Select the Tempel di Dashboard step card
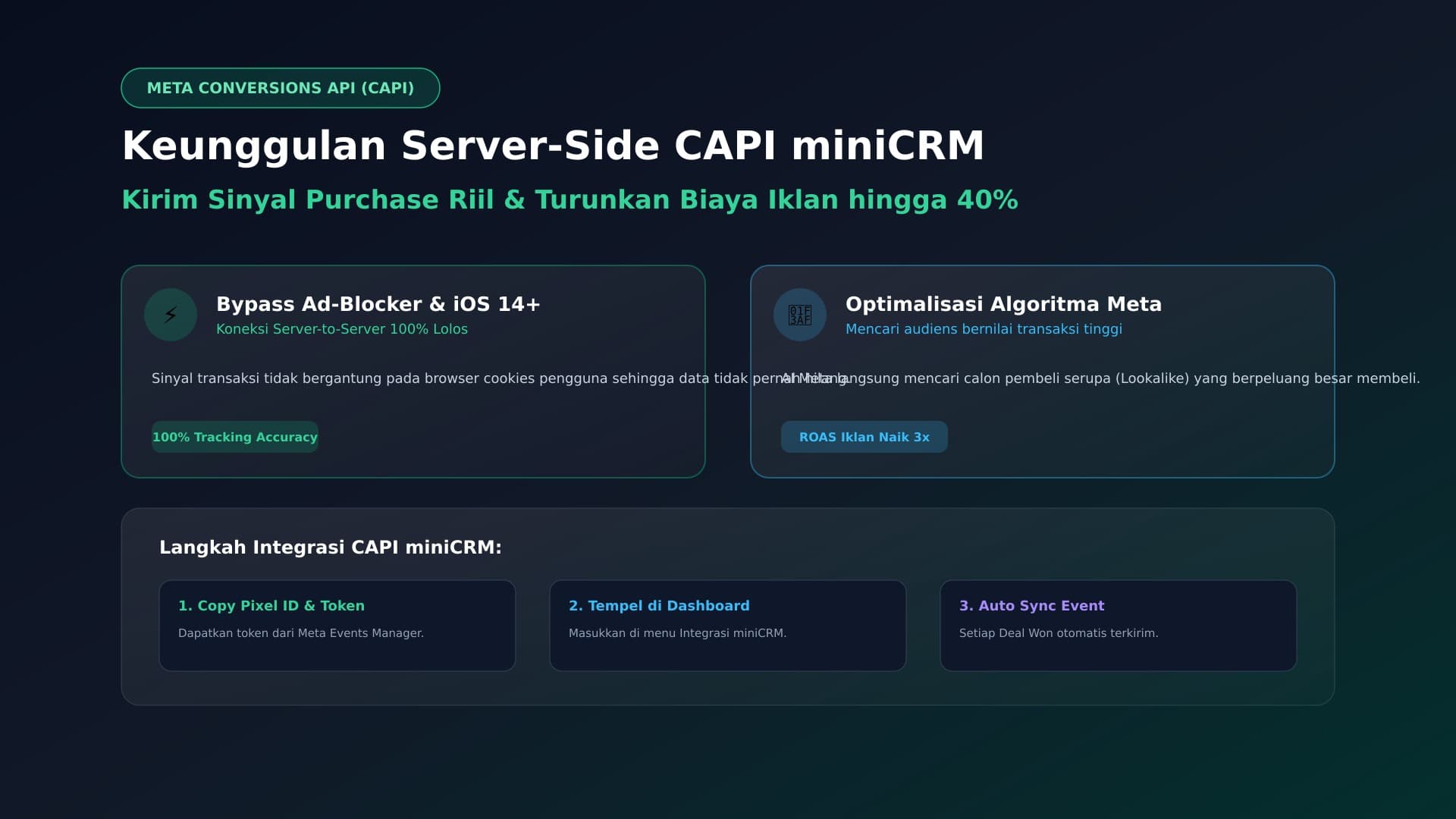 (728, 626)
